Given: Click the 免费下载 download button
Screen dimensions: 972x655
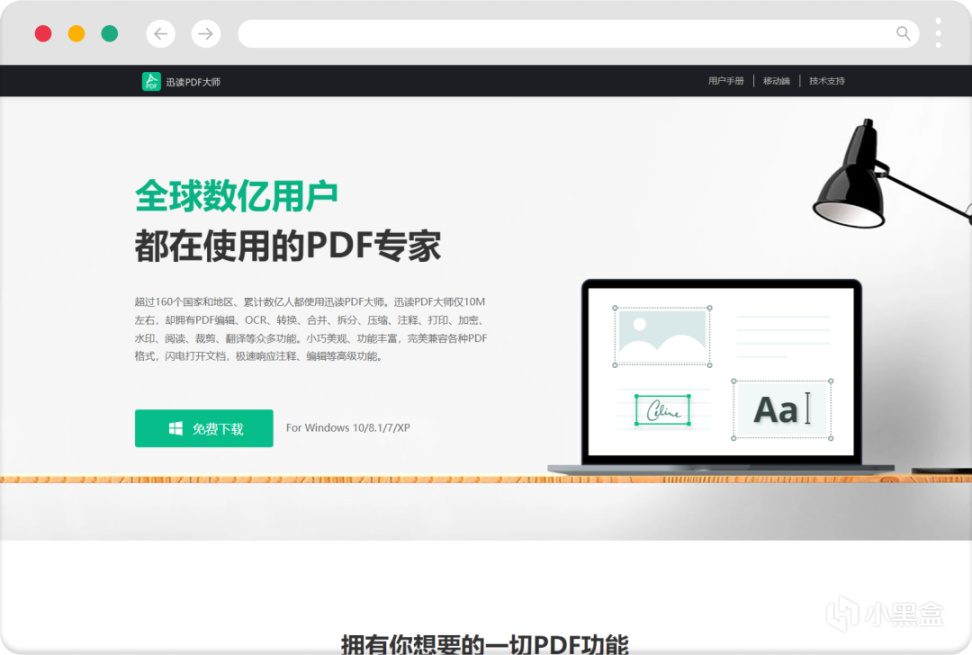Looking at the screenshot, I should (x=204, y=428).
